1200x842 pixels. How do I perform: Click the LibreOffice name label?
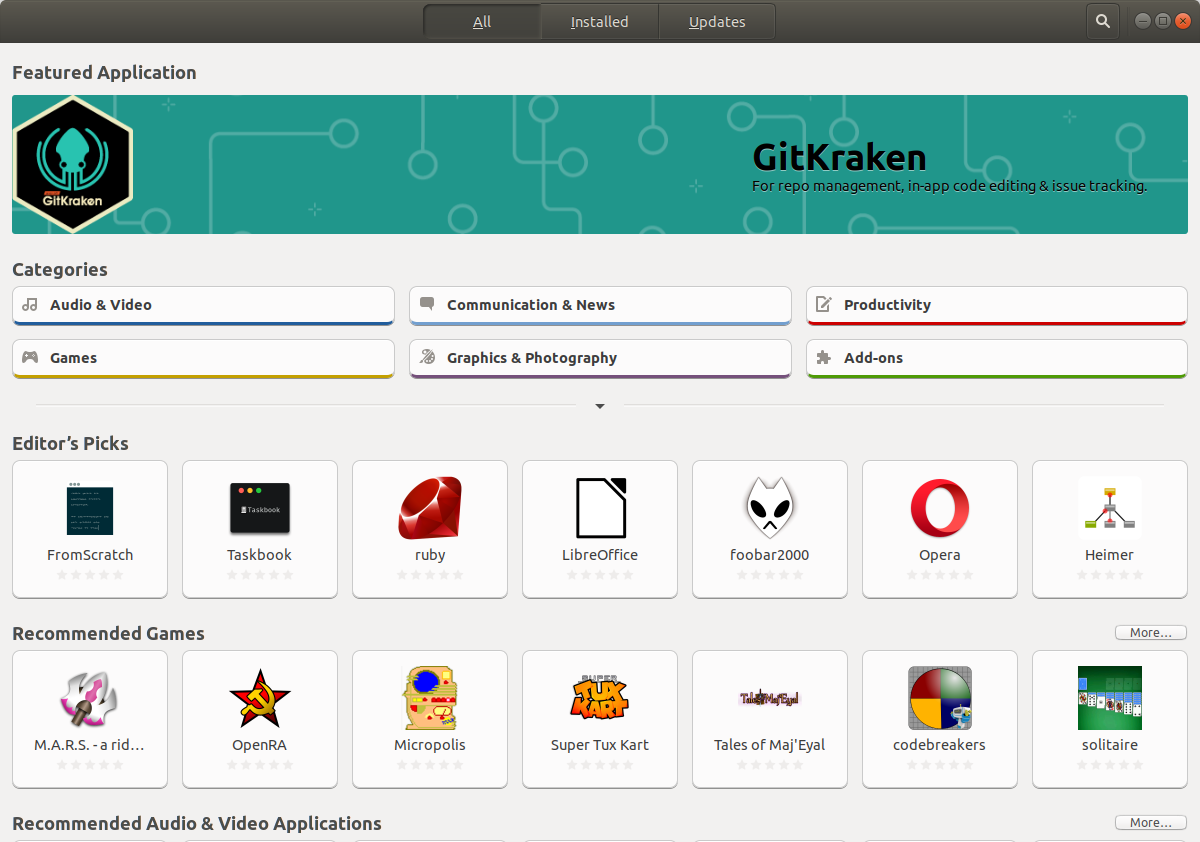point(600,555)
